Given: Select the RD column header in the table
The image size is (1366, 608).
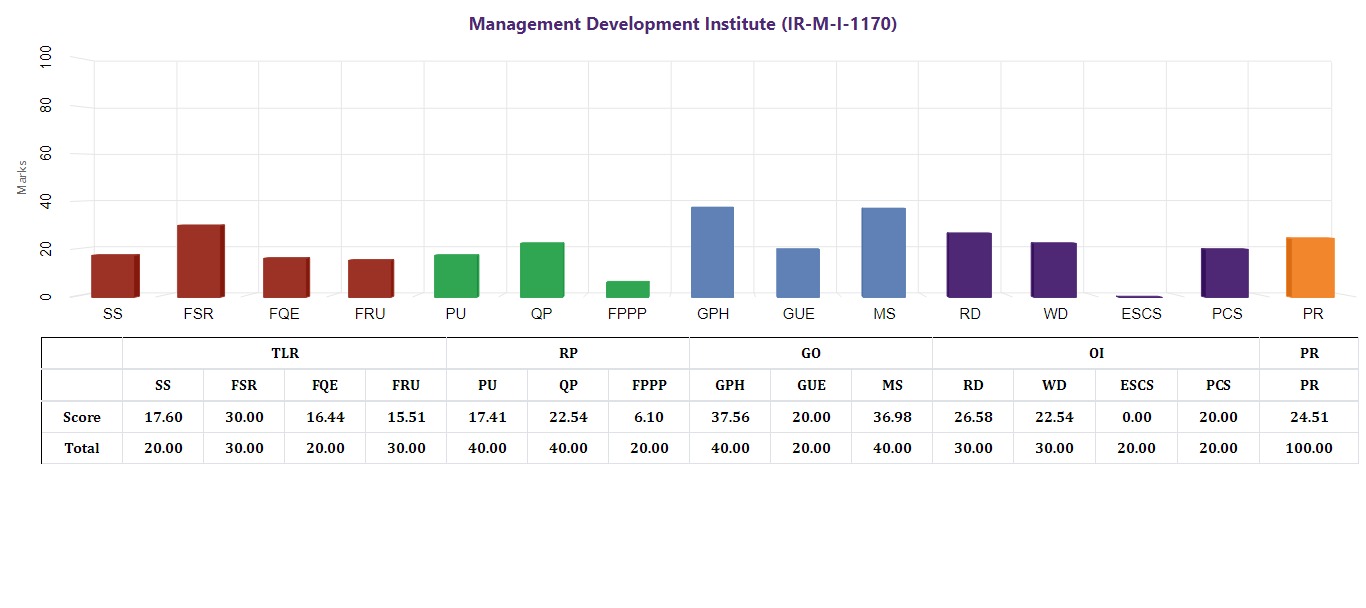Looking at the screenshot, I should pyautogui.click(x=973, y=385).
